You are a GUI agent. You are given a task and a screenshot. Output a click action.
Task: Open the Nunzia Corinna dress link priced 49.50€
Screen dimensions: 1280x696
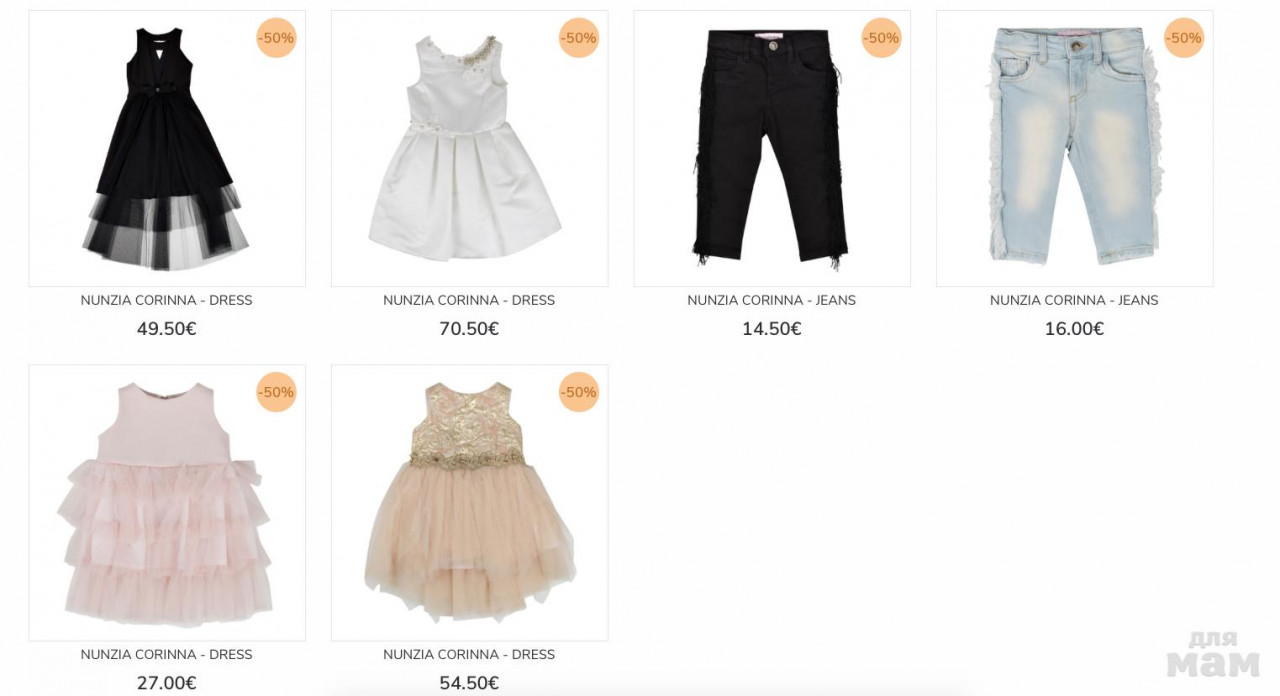click(167, 300)
